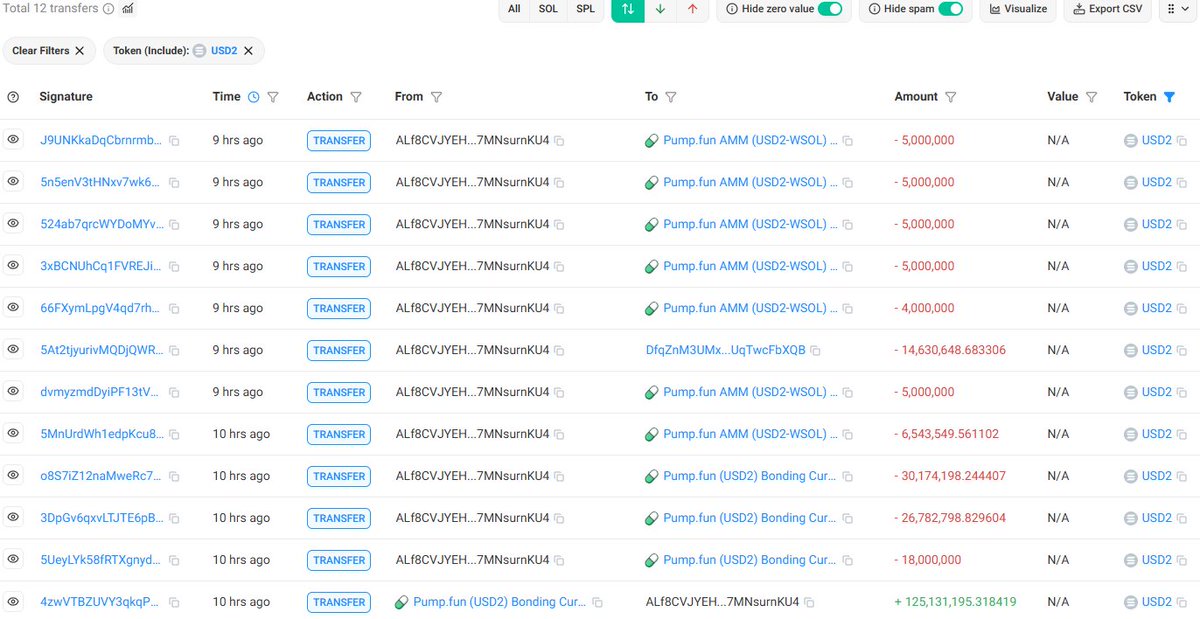Viewport: 1200px width, 619px height.
Task: Open the active Token column filter
Action: coord(1169,97)
